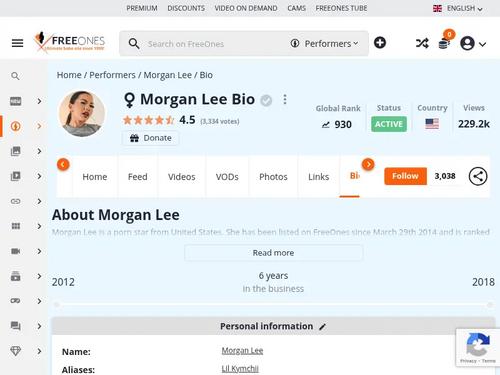Expand the gamepad sidebar chevron
500x375 pixels.
coord(39,301)
